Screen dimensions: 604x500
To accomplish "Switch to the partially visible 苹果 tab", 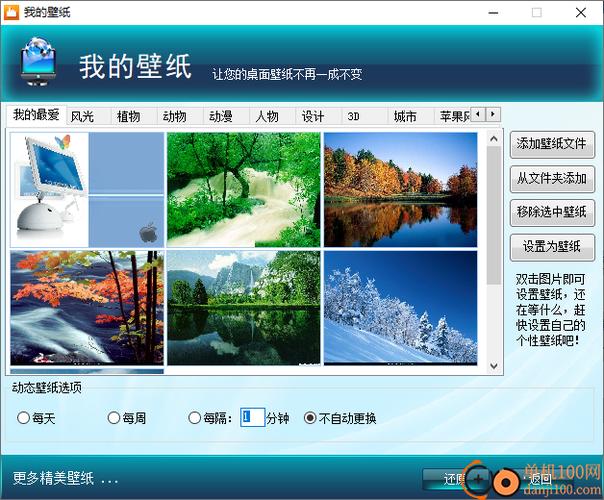I will click(x=454, y=116).
